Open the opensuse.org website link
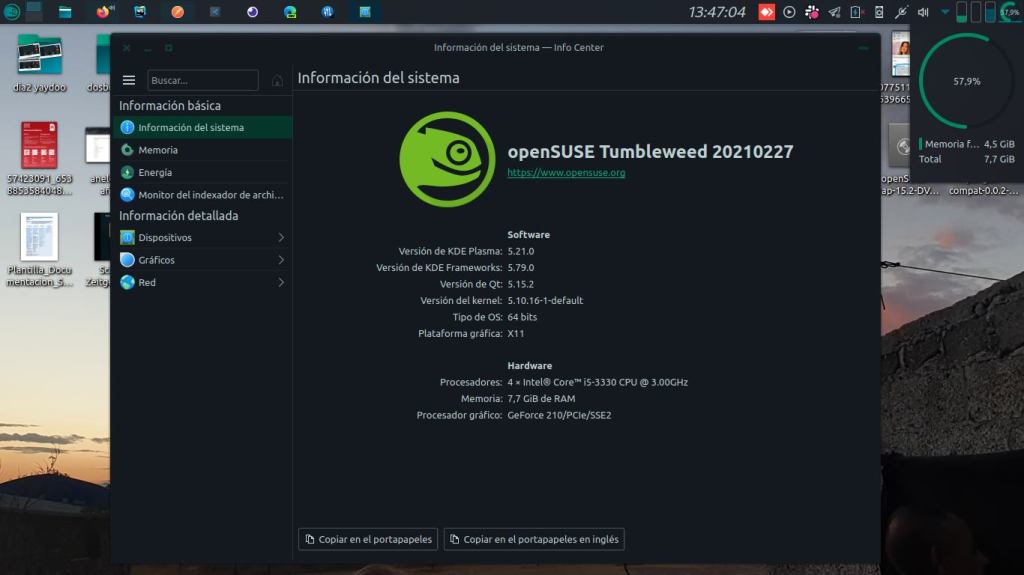This screenshot has height=575, width=1024. (566, 173)
